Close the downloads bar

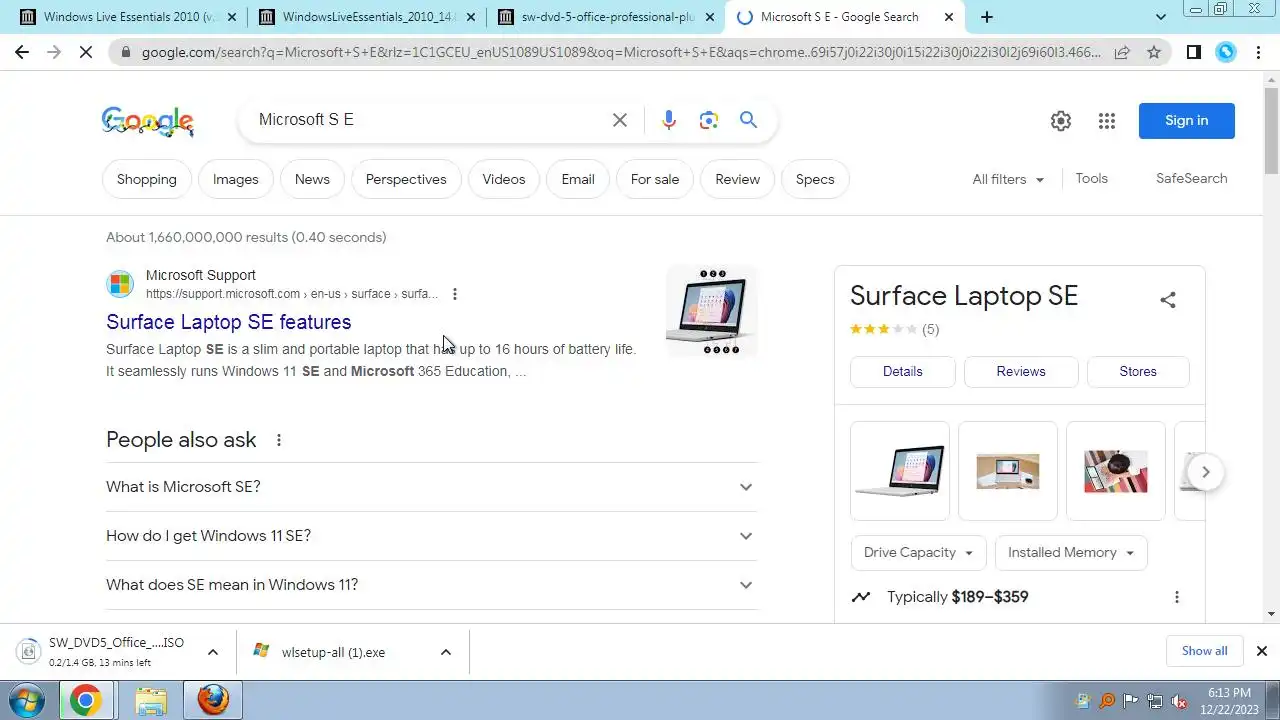(x=1262, y=651)
